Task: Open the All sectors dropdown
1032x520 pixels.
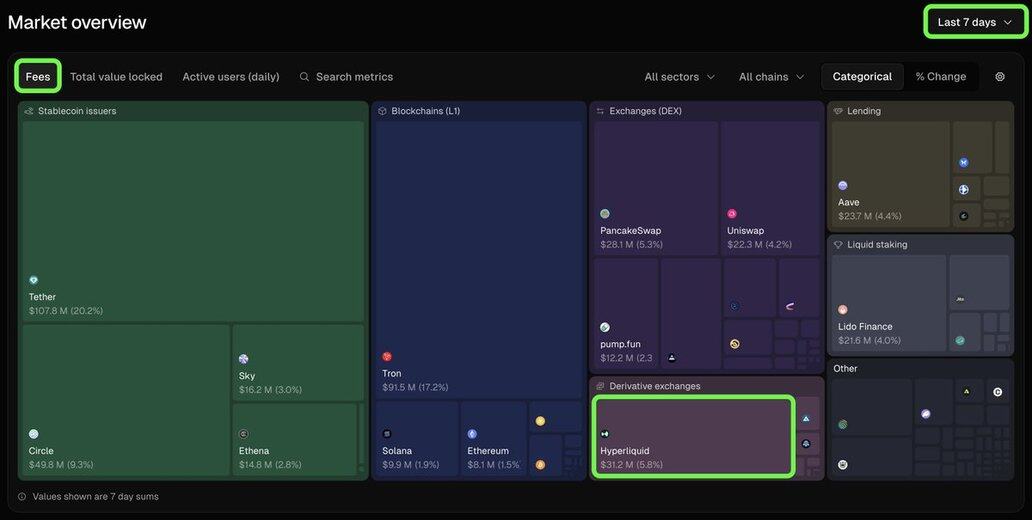Action: point(679,76)
